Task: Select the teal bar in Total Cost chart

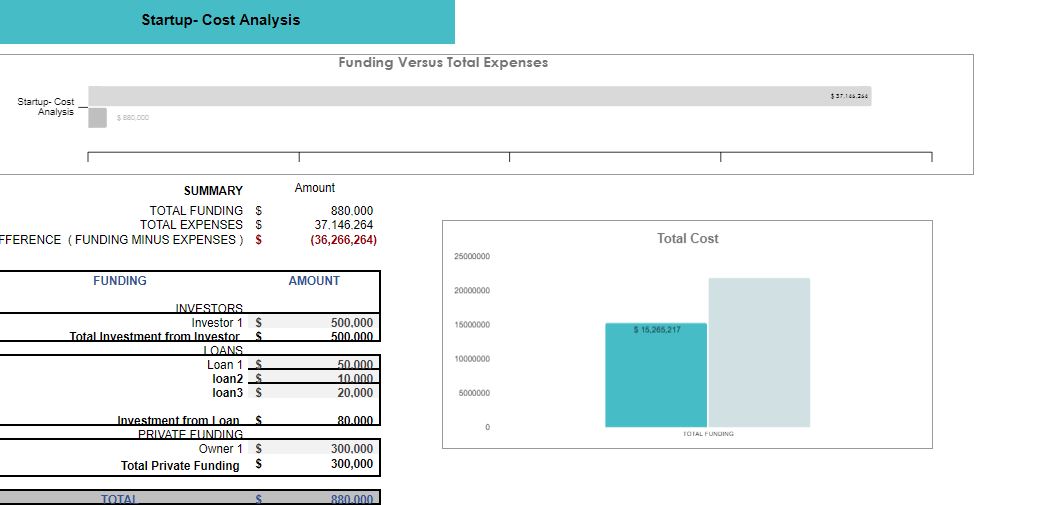Action: (656, 375)
